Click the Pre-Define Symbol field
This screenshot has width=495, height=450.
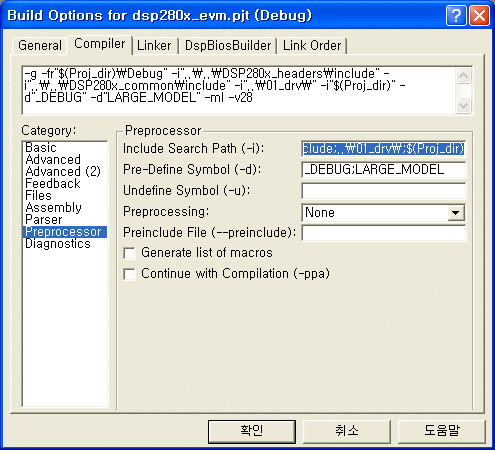[x=383, y=170]
